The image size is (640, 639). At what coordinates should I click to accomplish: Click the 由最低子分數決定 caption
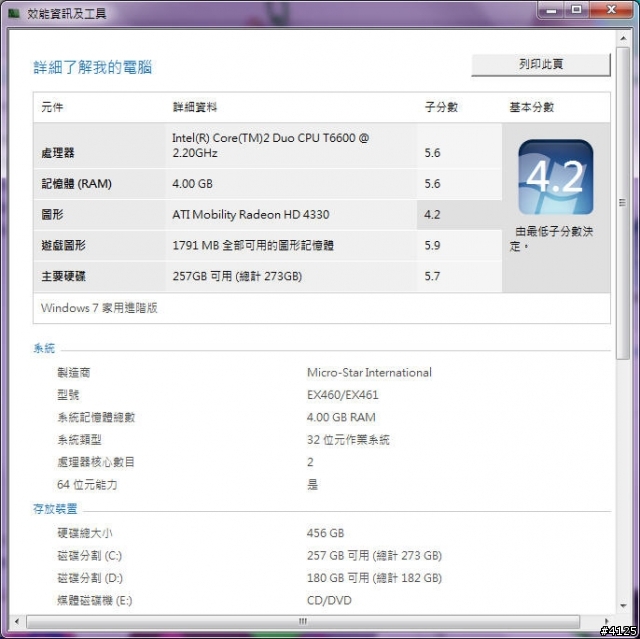coord(551,239)
